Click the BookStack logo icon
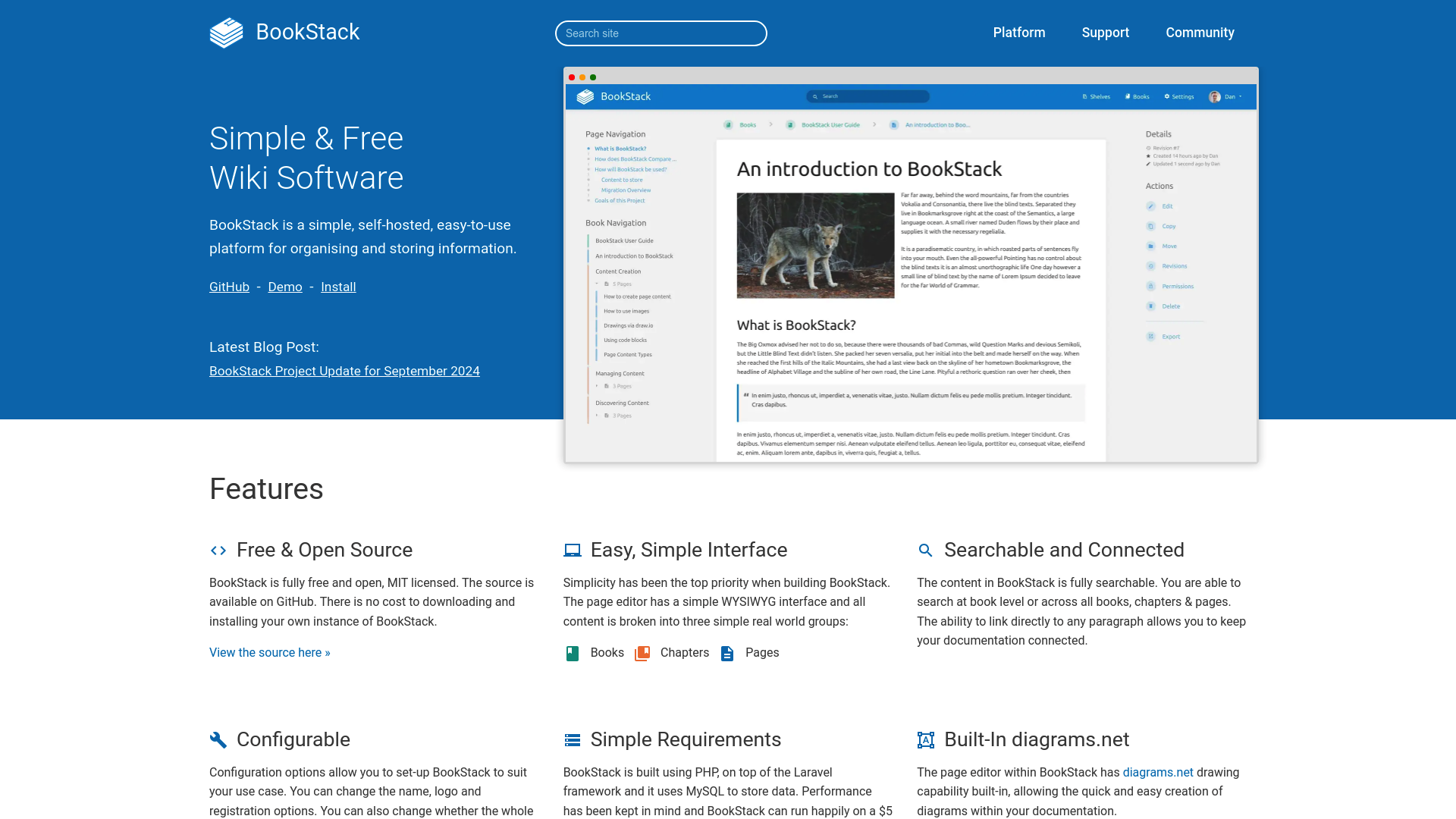The height and width of the screenshot is (819, 1456). (x=226, y=32)
